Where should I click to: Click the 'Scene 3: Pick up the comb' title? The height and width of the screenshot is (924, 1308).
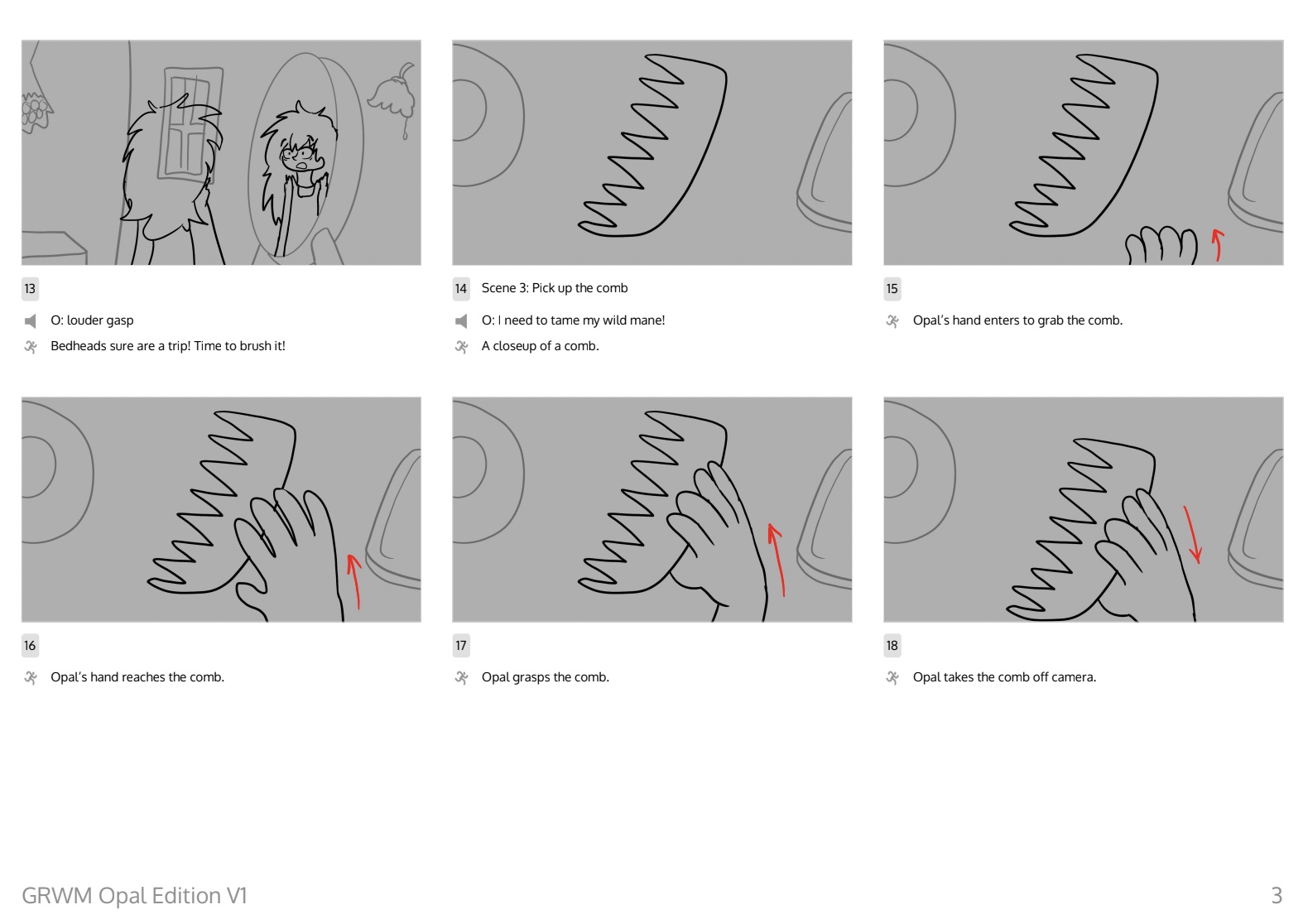click(x=555, y=288)
